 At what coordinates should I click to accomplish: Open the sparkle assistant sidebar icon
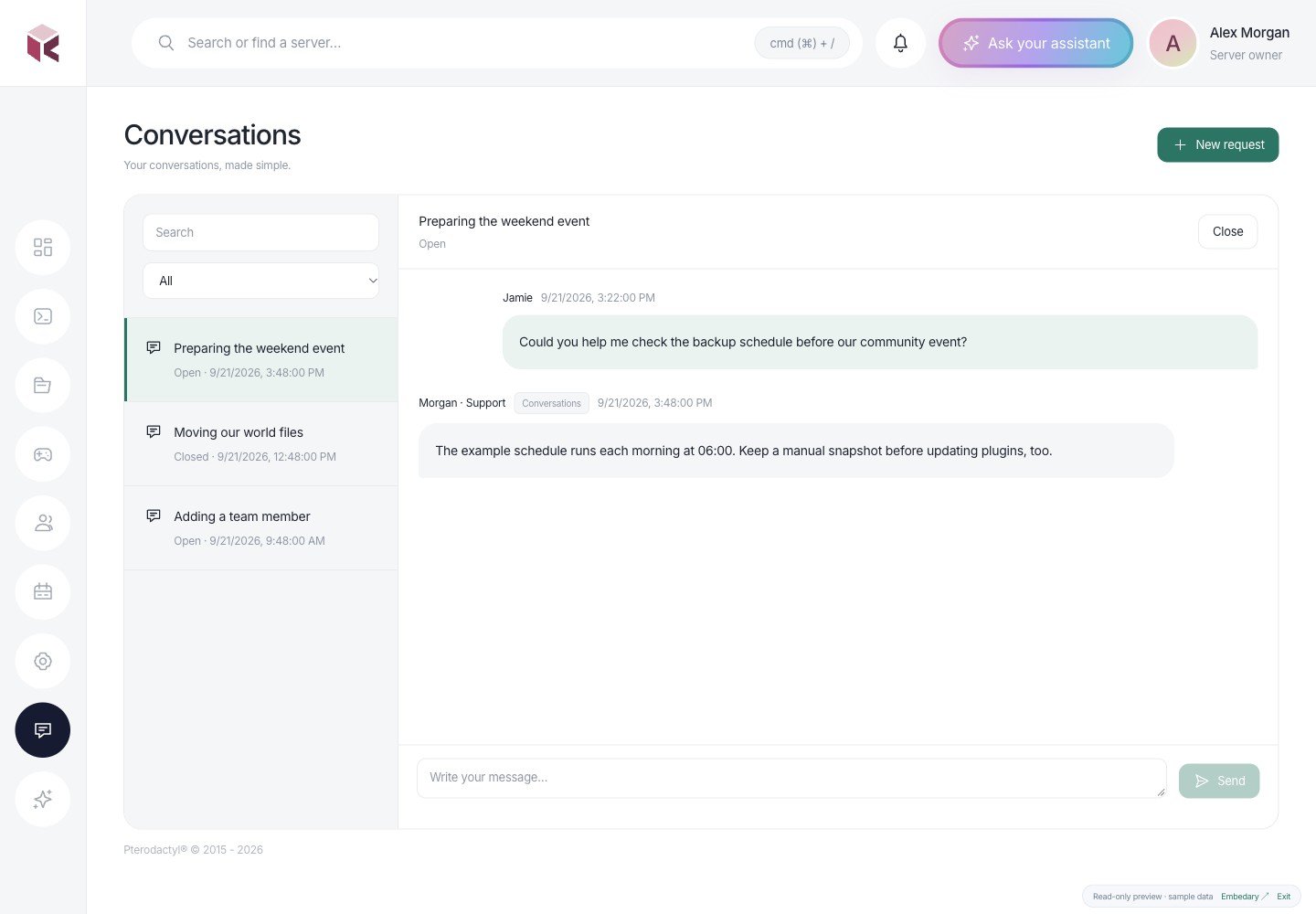[x=43, y=799]
